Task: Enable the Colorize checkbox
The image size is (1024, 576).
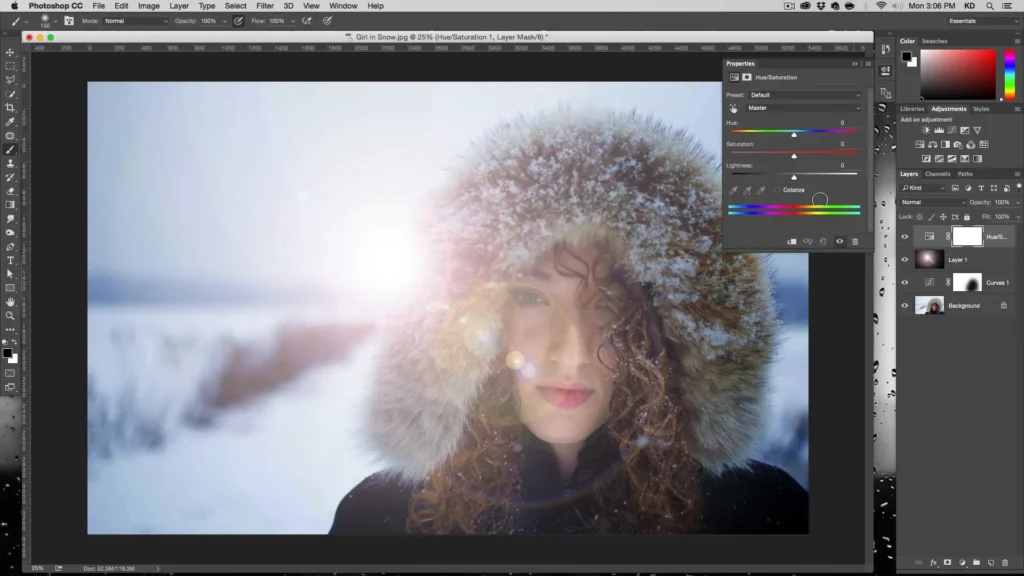Action: 777,190
